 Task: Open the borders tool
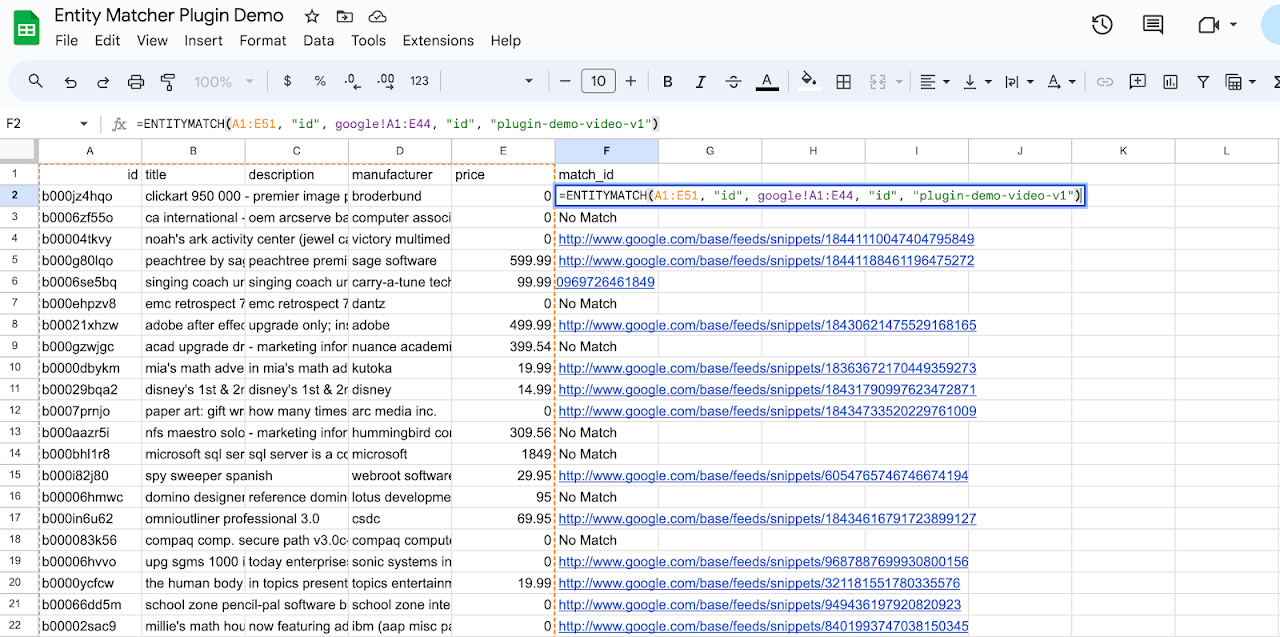[x=844, y=82]
